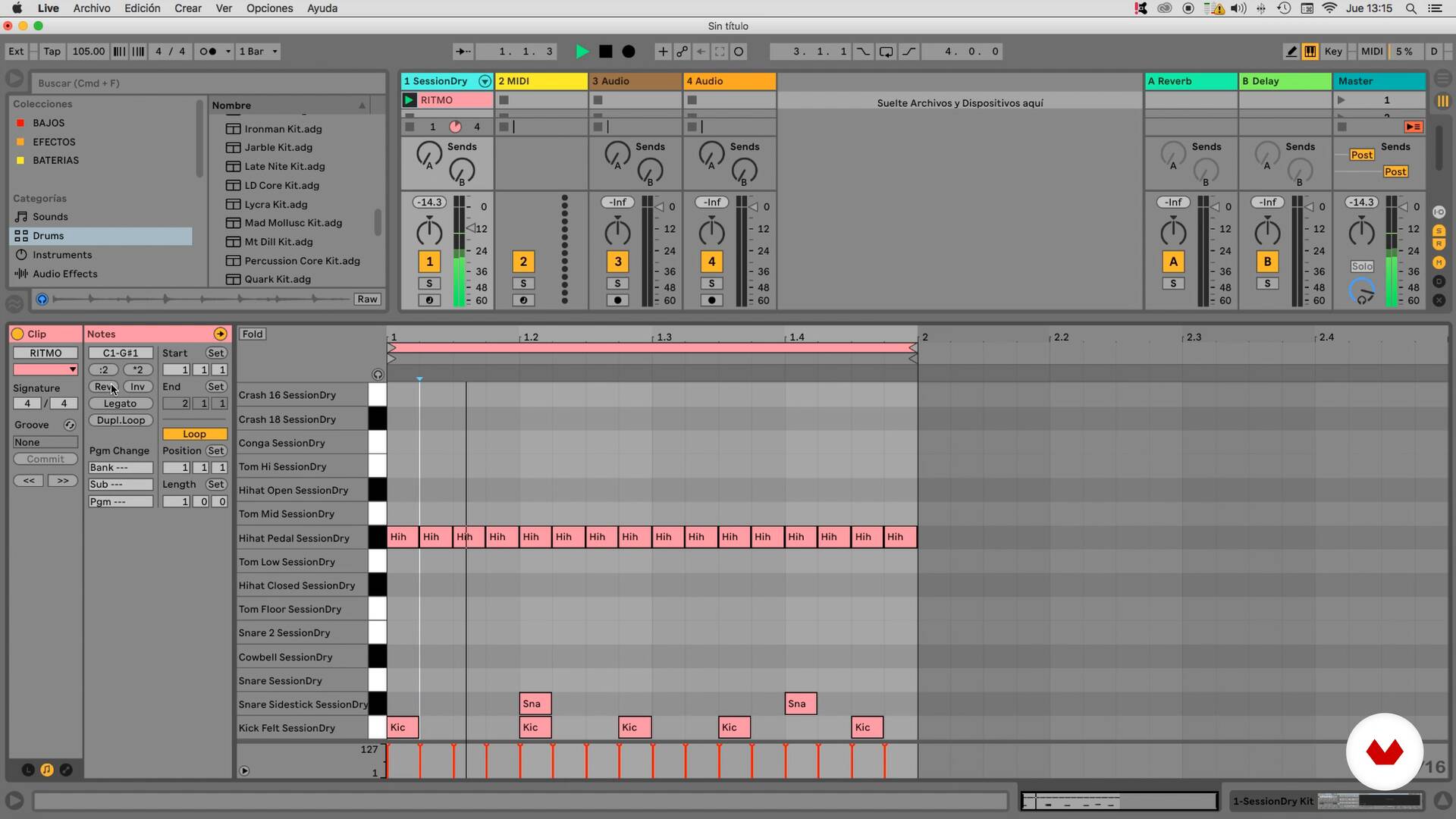Toggle the Loop switch in Notes box

pos(194,434)
